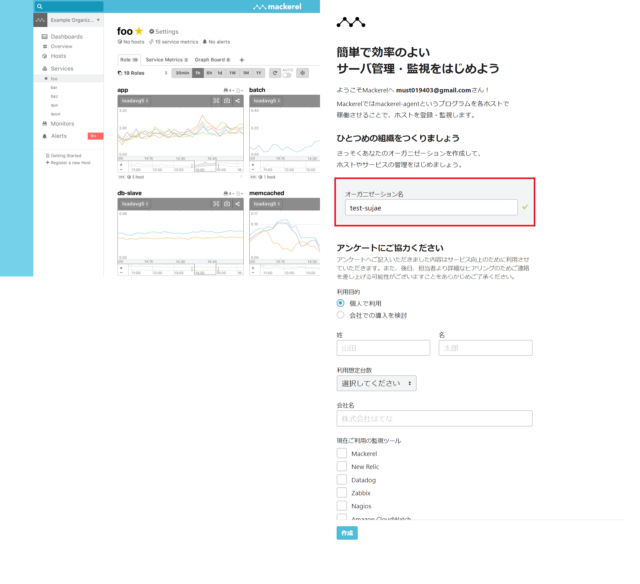Click the db-slave graph timeline range slider
The height and width of the screenshot is (584, 640).
(x=205, y=270)
